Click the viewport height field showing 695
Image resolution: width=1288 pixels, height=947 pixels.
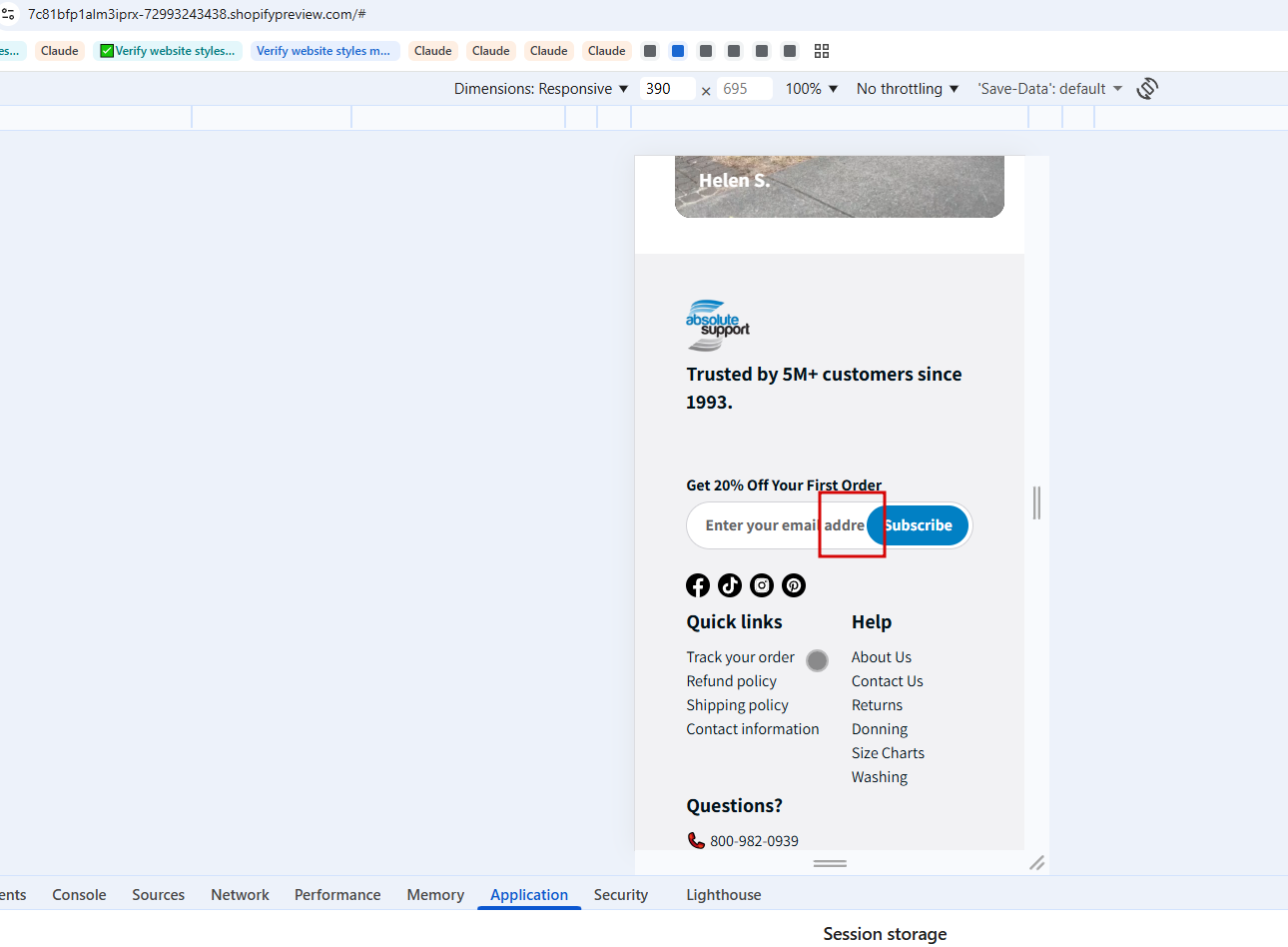point(746,89)
